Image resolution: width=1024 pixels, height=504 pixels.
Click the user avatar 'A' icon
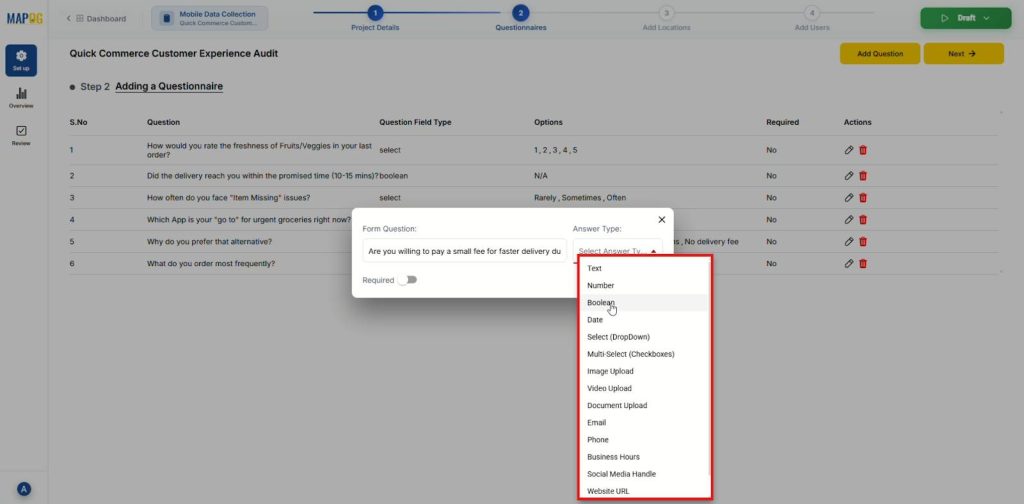(24, 488)
